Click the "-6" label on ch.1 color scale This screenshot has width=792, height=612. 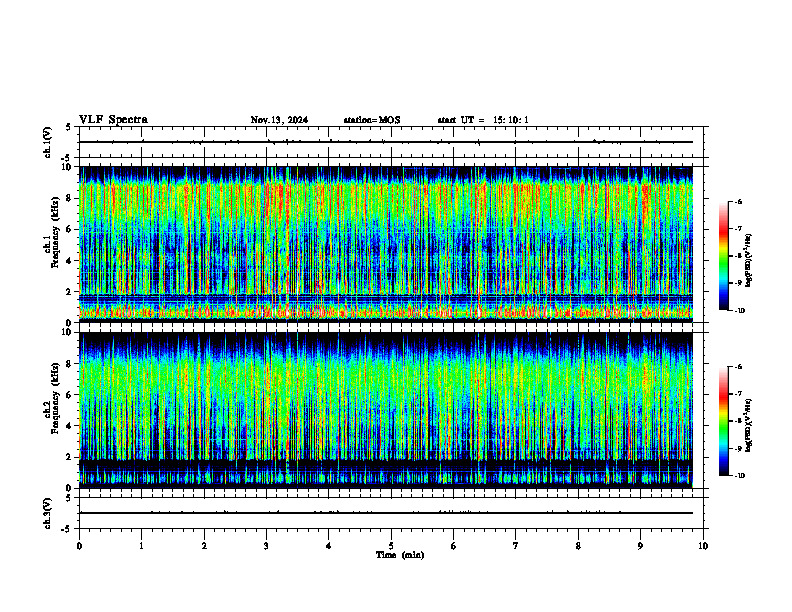(x=738, y=201)
